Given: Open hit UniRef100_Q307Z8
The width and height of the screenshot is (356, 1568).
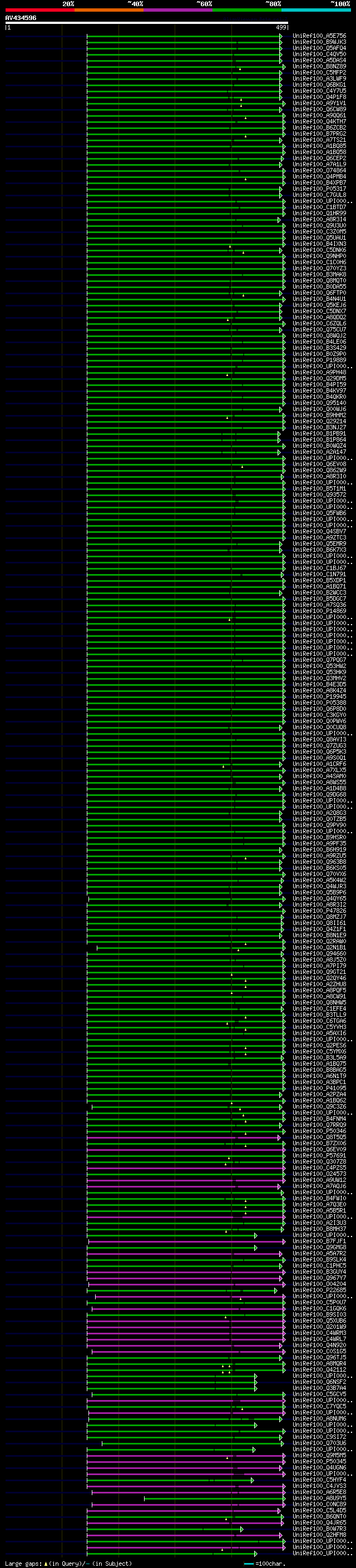Looking at the screenshot, I should (x=319, y=1161).
